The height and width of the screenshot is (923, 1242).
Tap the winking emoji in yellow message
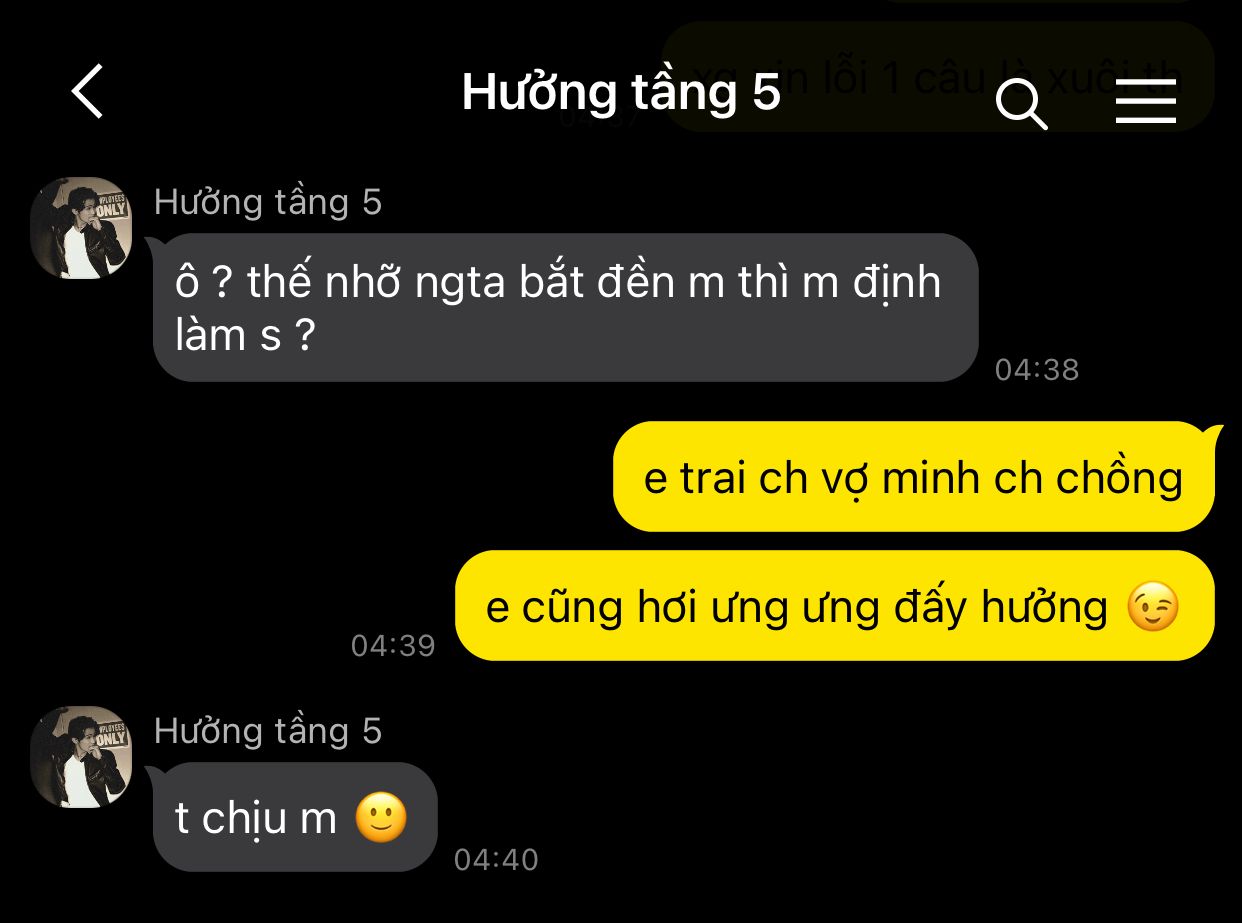click(x=1153, y=607)
